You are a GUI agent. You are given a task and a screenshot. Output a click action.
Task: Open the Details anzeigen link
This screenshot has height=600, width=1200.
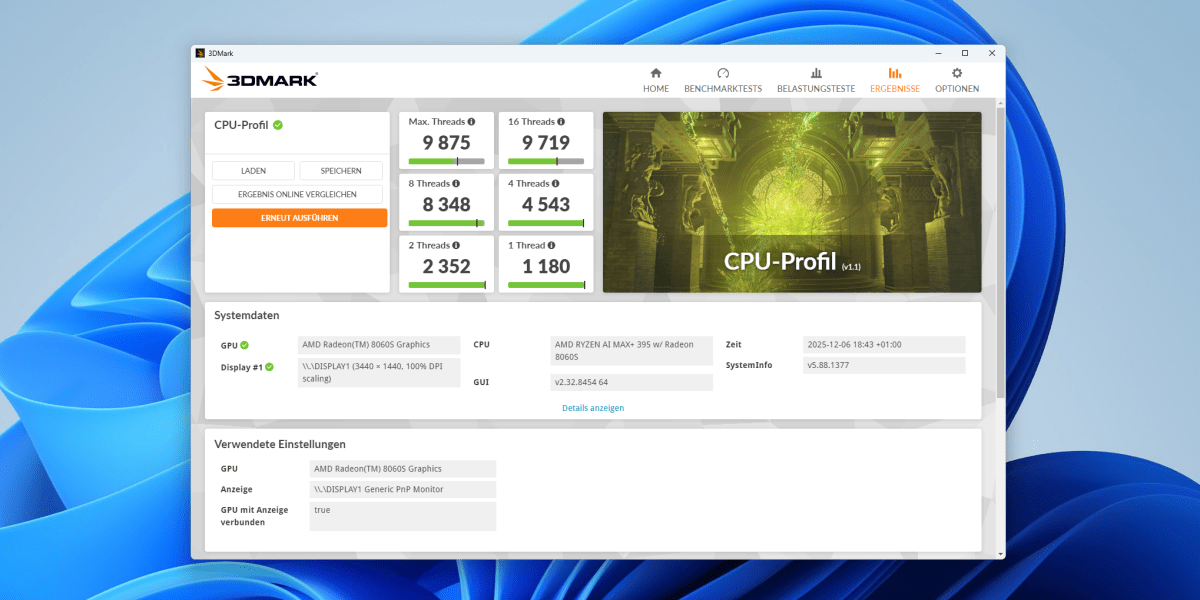tap(593, 407)
